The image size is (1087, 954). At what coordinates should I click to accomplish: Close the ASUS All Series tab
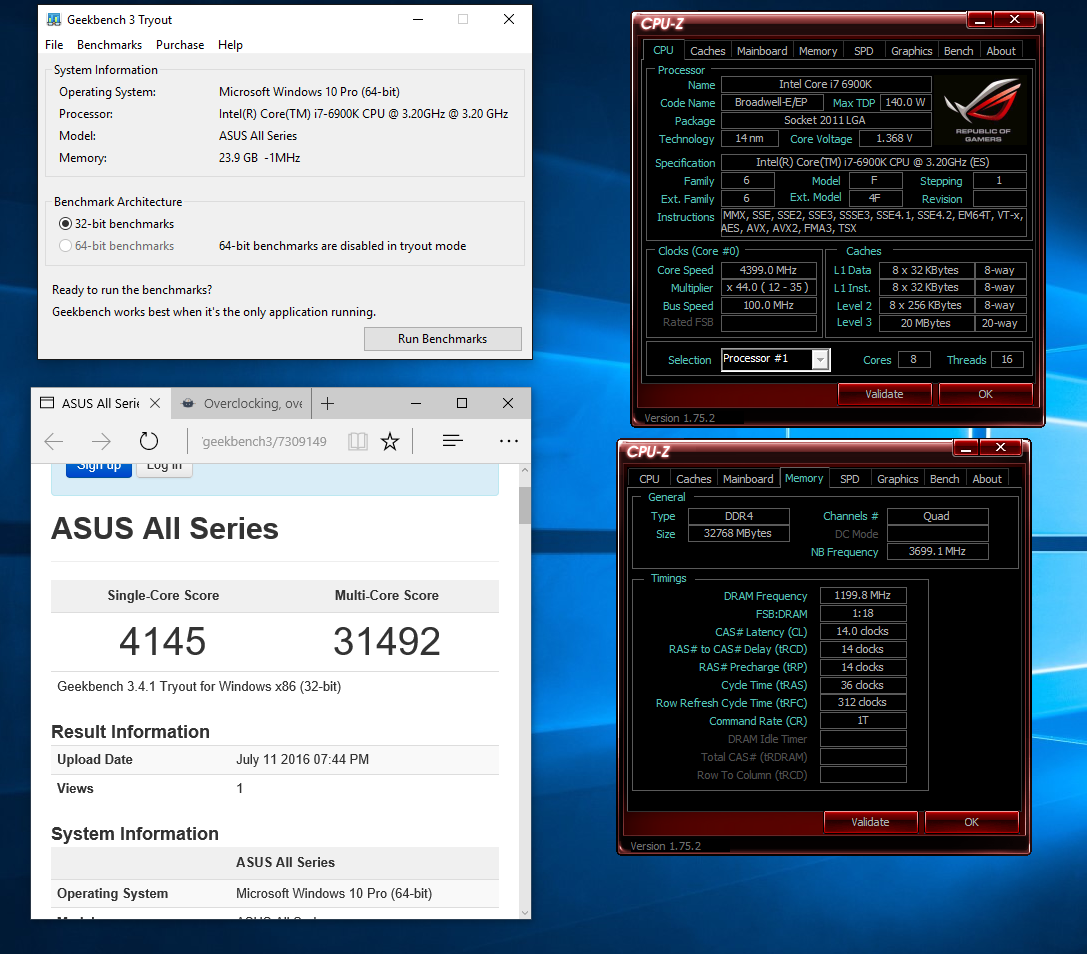click(x=155, y=403)
